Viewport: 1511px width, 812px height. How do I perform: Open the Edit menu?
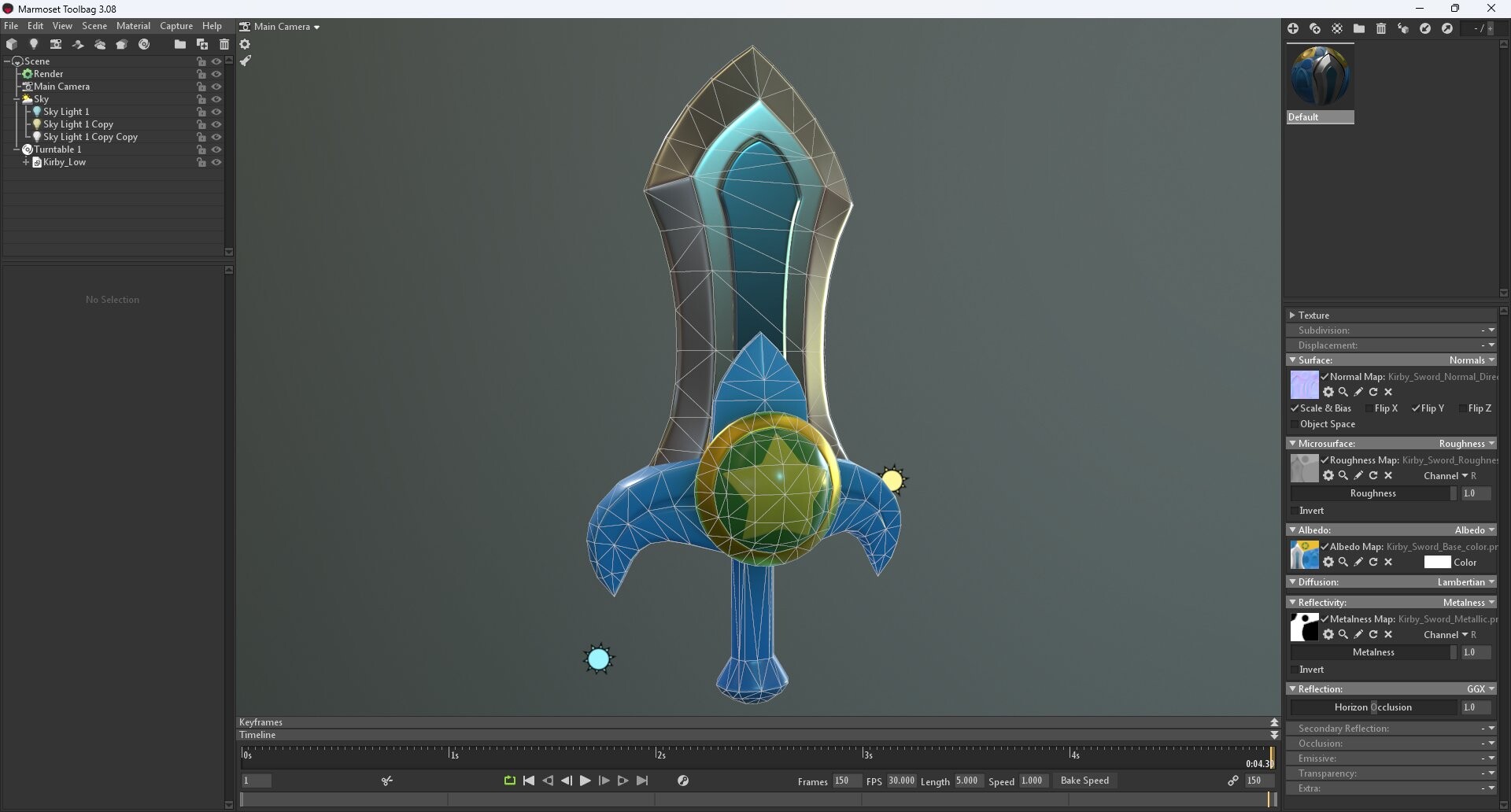(x=35, y=26)
